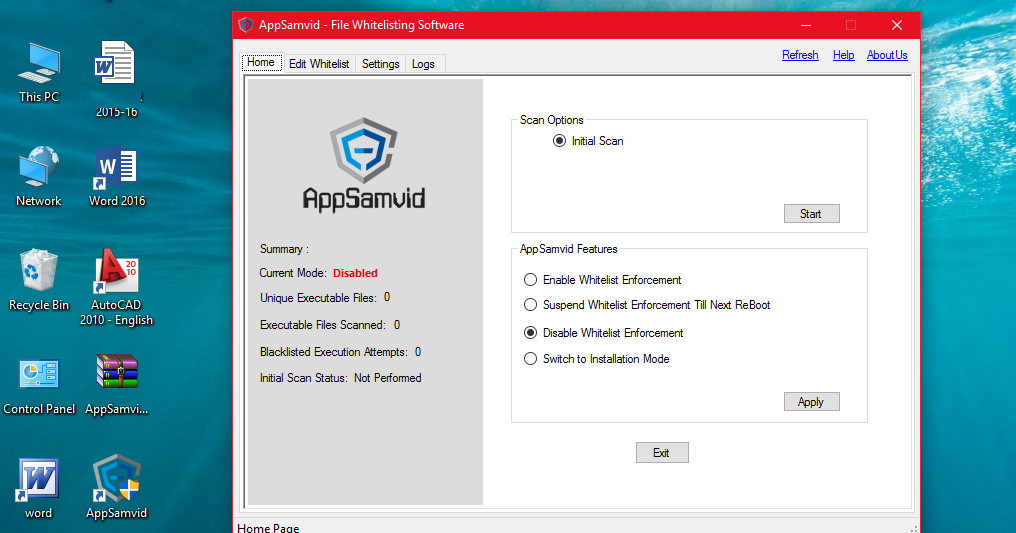Screen dimensions: 1016x533
Task: Open the Logs tab
Action: [x=423, y=63]
